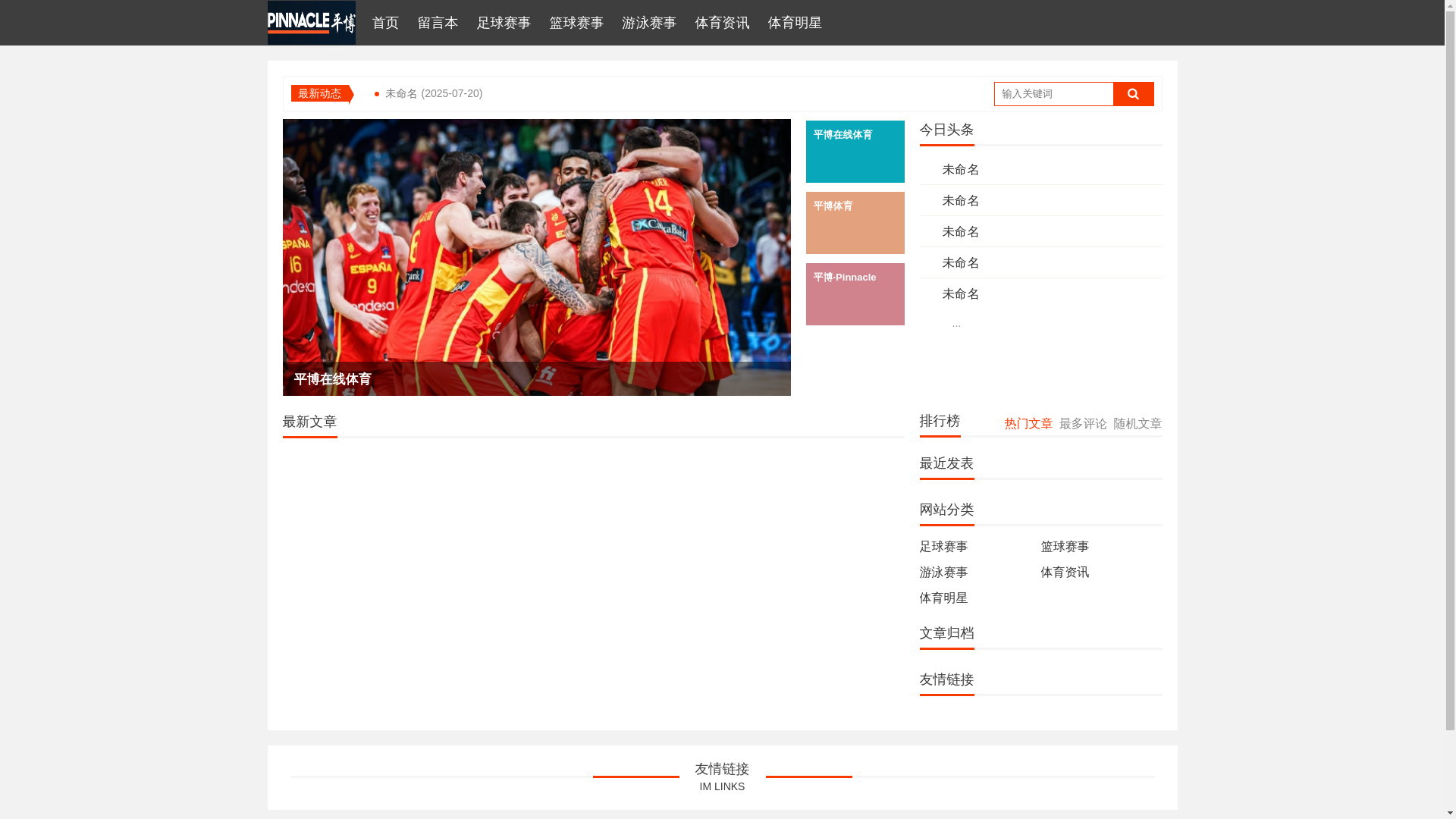Open the 留言本 menu item

point(438,23)
